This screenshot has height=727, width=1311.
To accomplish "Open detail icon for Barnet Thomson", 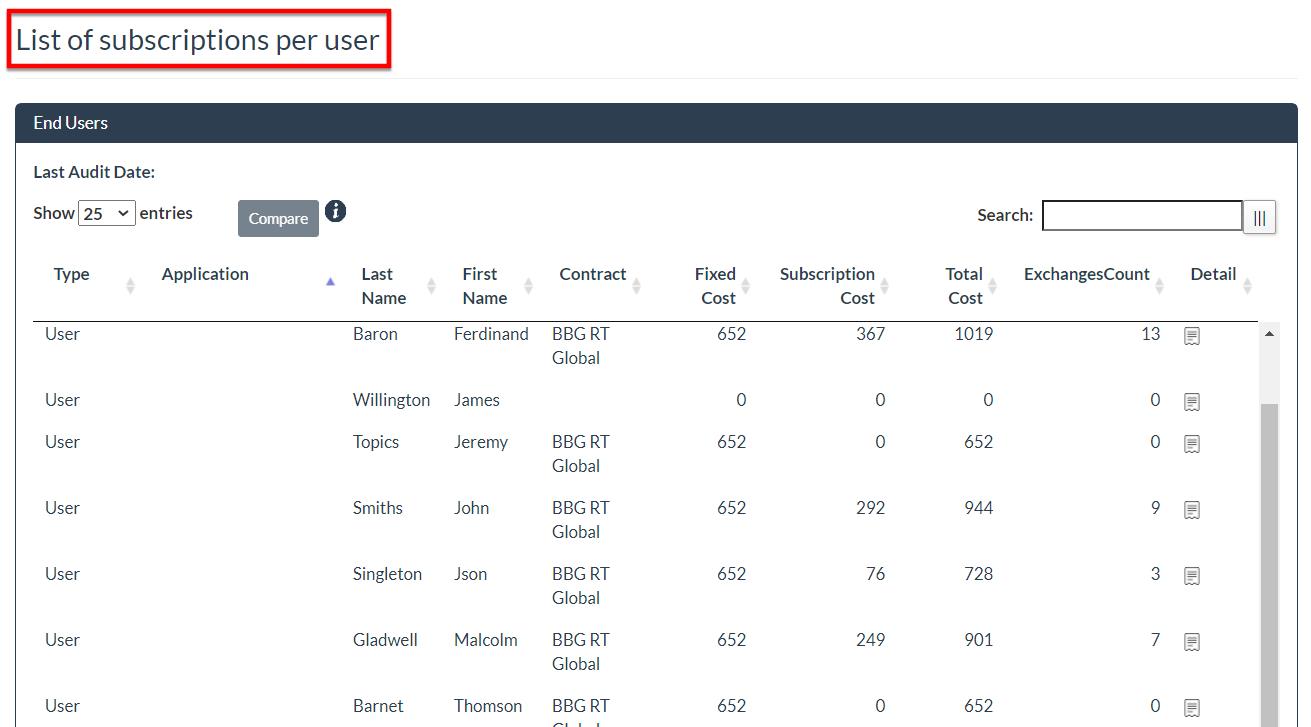I will (x=1191, y=708).
